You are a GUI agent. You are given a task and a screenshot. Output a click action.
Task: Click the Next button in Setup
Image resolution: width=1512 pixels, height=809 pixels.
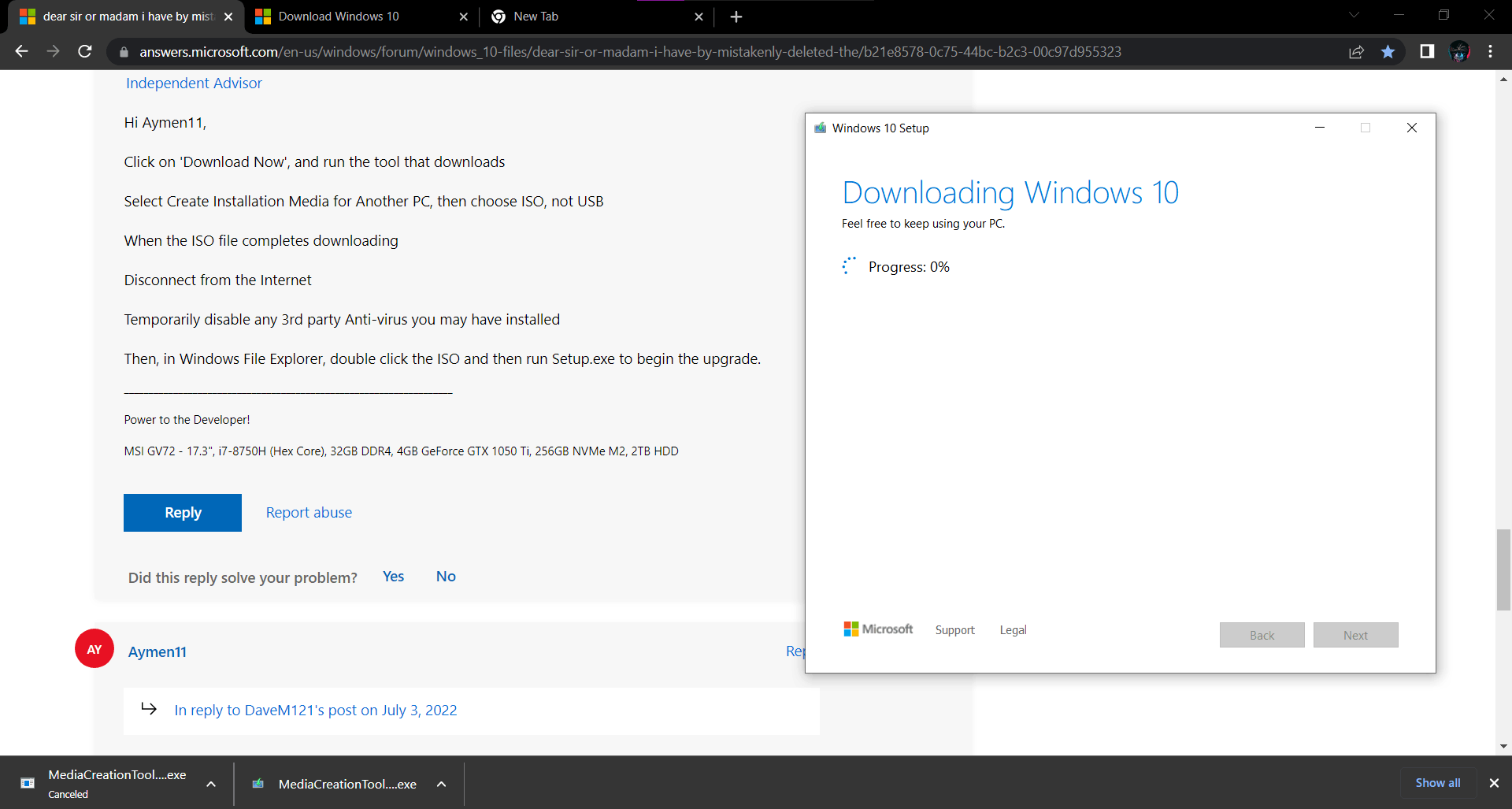pyautogui.click(x=1355, y=635)
